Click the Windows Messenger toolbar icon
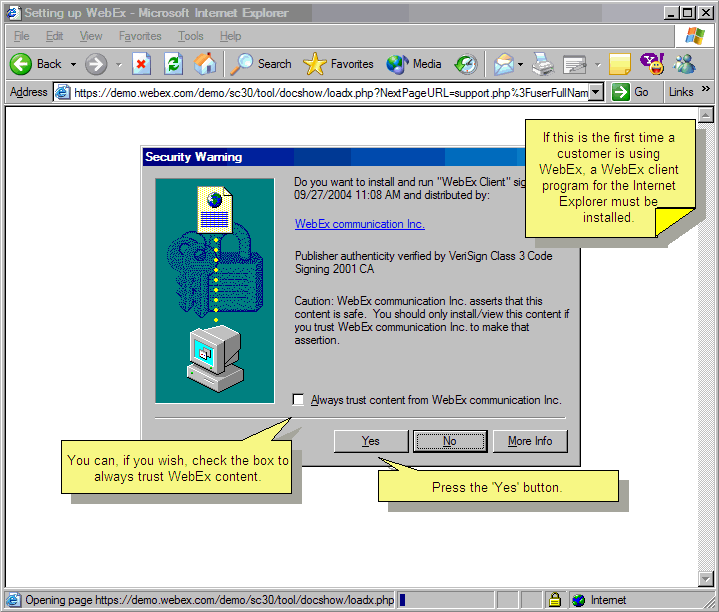719x612 pixels. (684, 64)
